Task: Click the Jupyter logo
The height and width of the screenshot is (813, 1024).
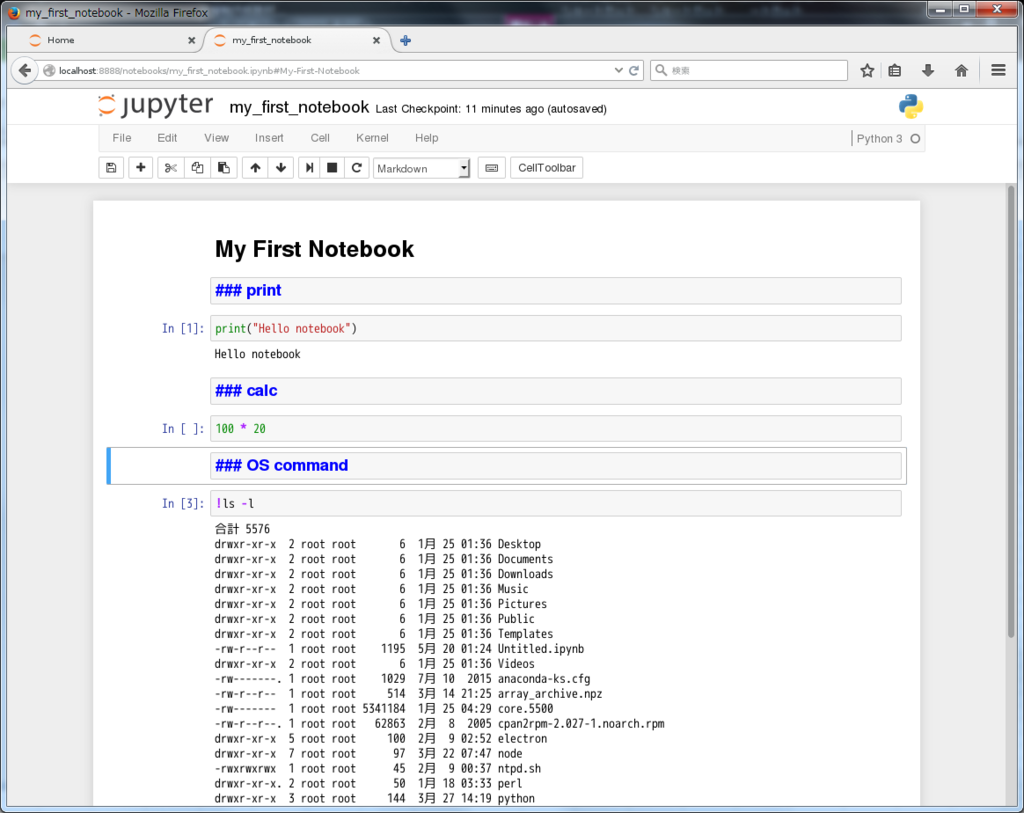Action: point(155,105)
